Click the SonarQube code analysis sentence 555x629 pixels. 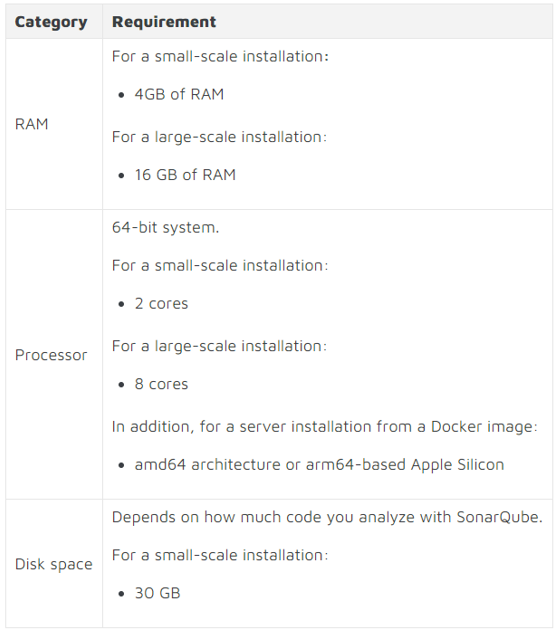click(x=327, y=517)
